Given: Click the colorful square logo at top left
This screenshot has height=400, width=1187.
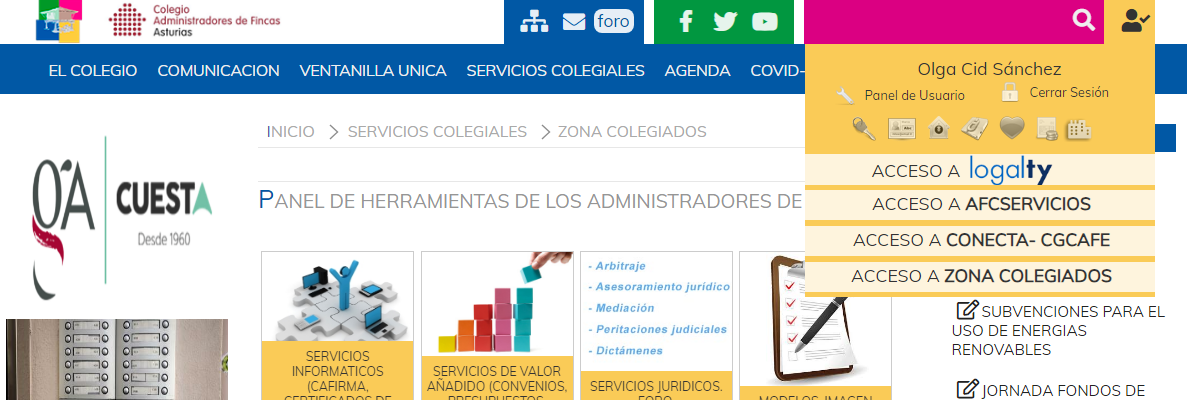Looking at the screenshot, I should click(58, 20).
